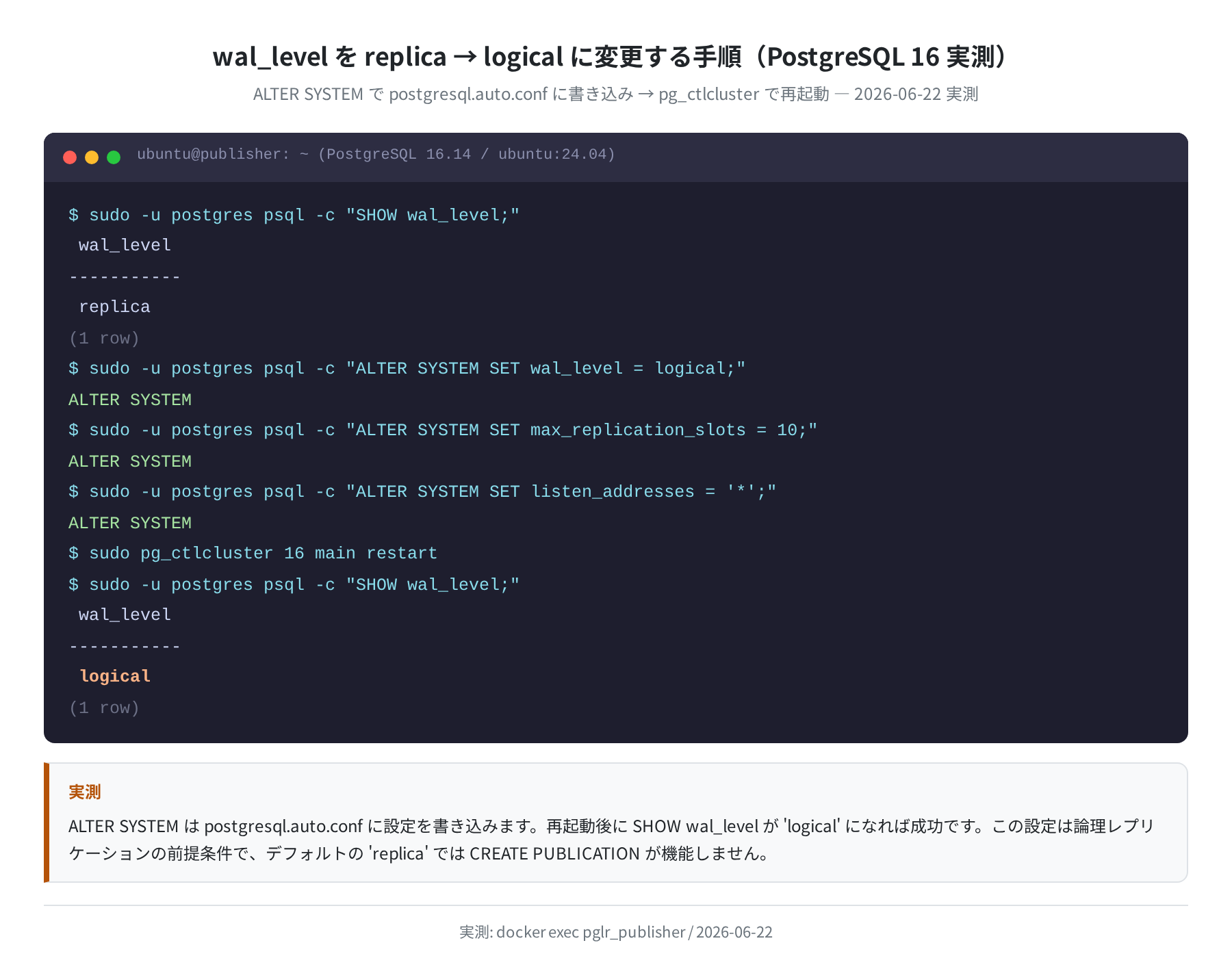Select the second 'SHOW wal_level;' command after restart
1232x969 pixels.
294,584
